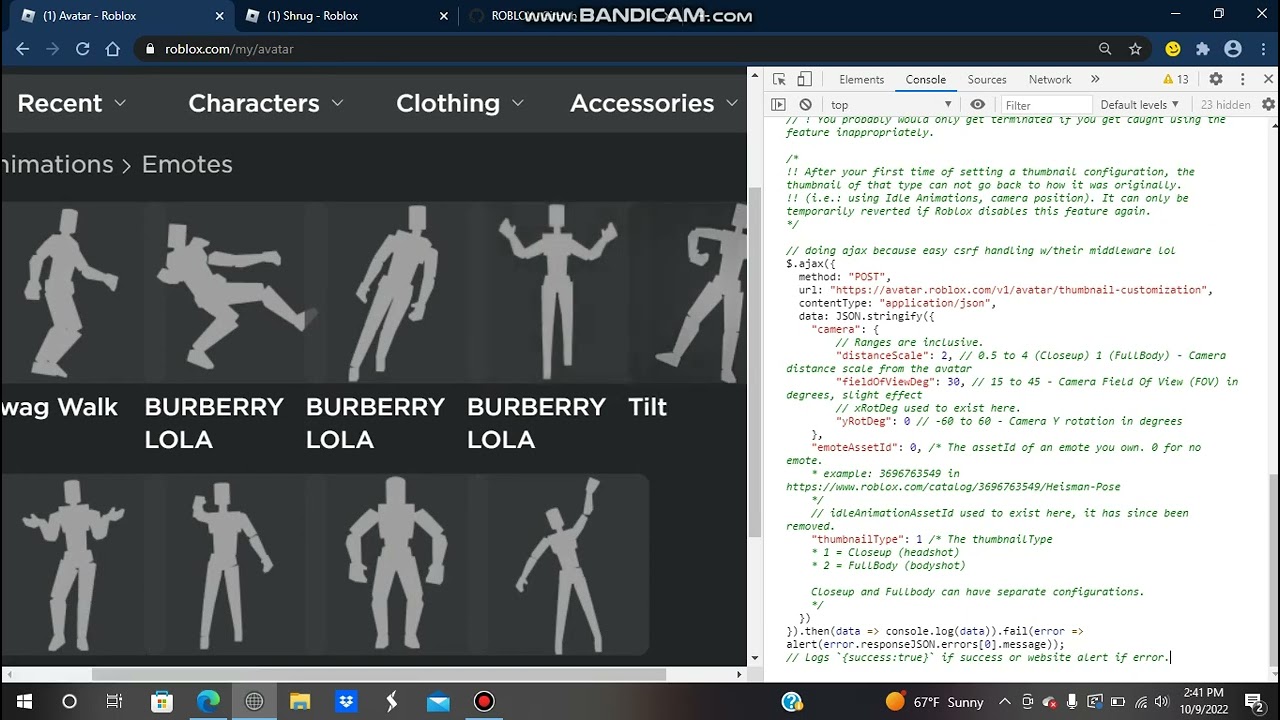Open the browser extensions puzzle menu

pos(1203,49)
